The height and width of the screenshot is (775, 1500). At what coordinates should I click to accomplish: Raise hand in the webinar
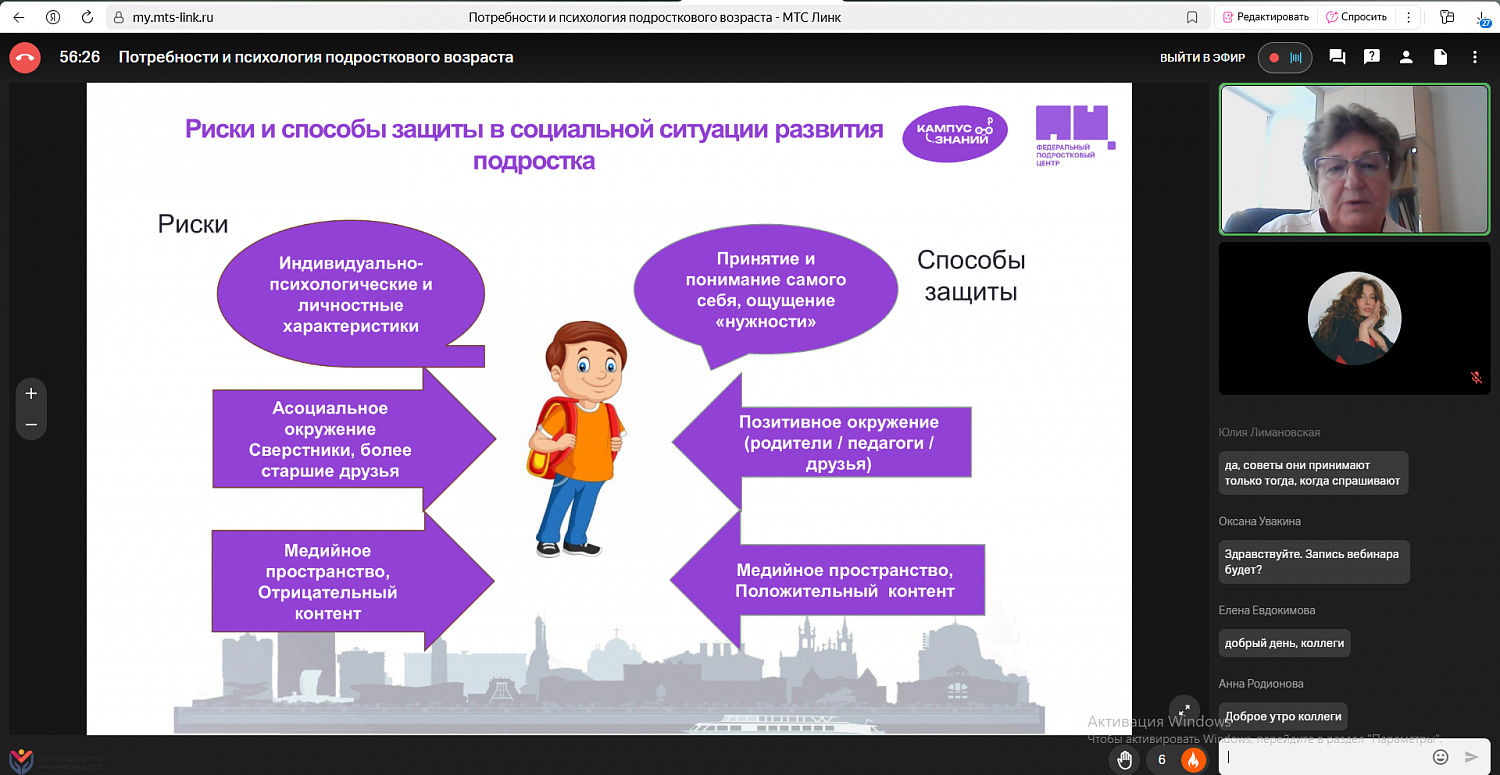(x=1125, y=759)
